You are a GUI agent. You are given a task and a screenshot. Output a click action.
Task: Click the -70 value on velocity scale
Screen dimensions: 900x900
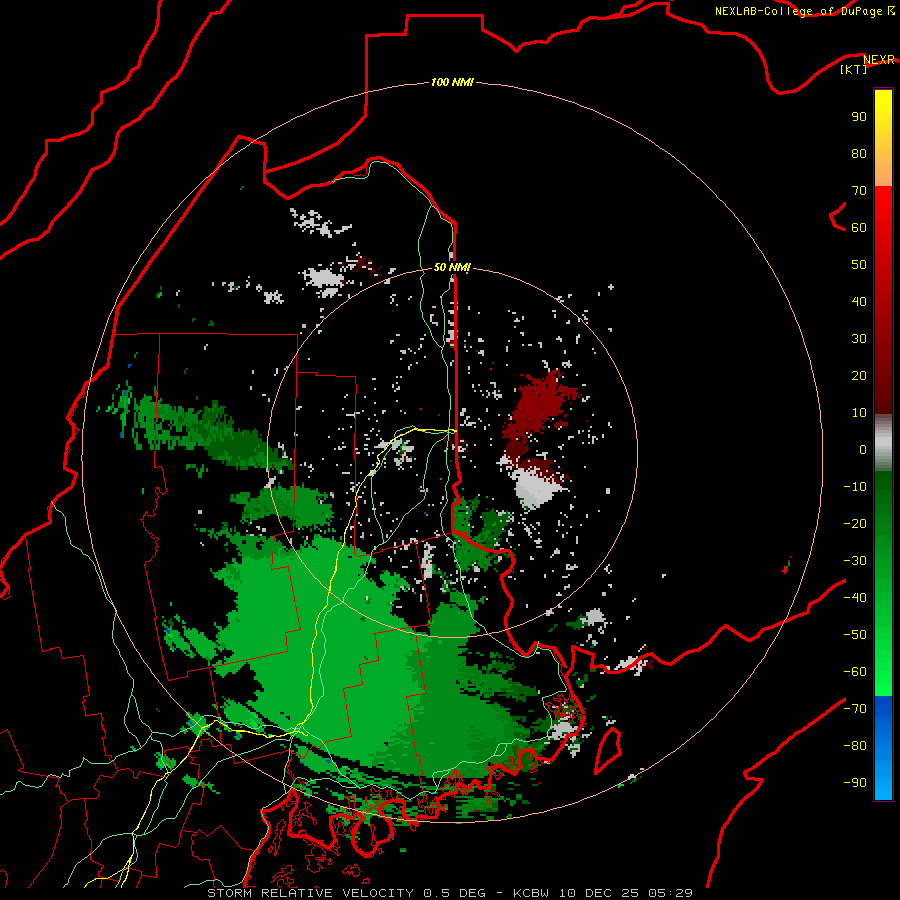(855, 709)
